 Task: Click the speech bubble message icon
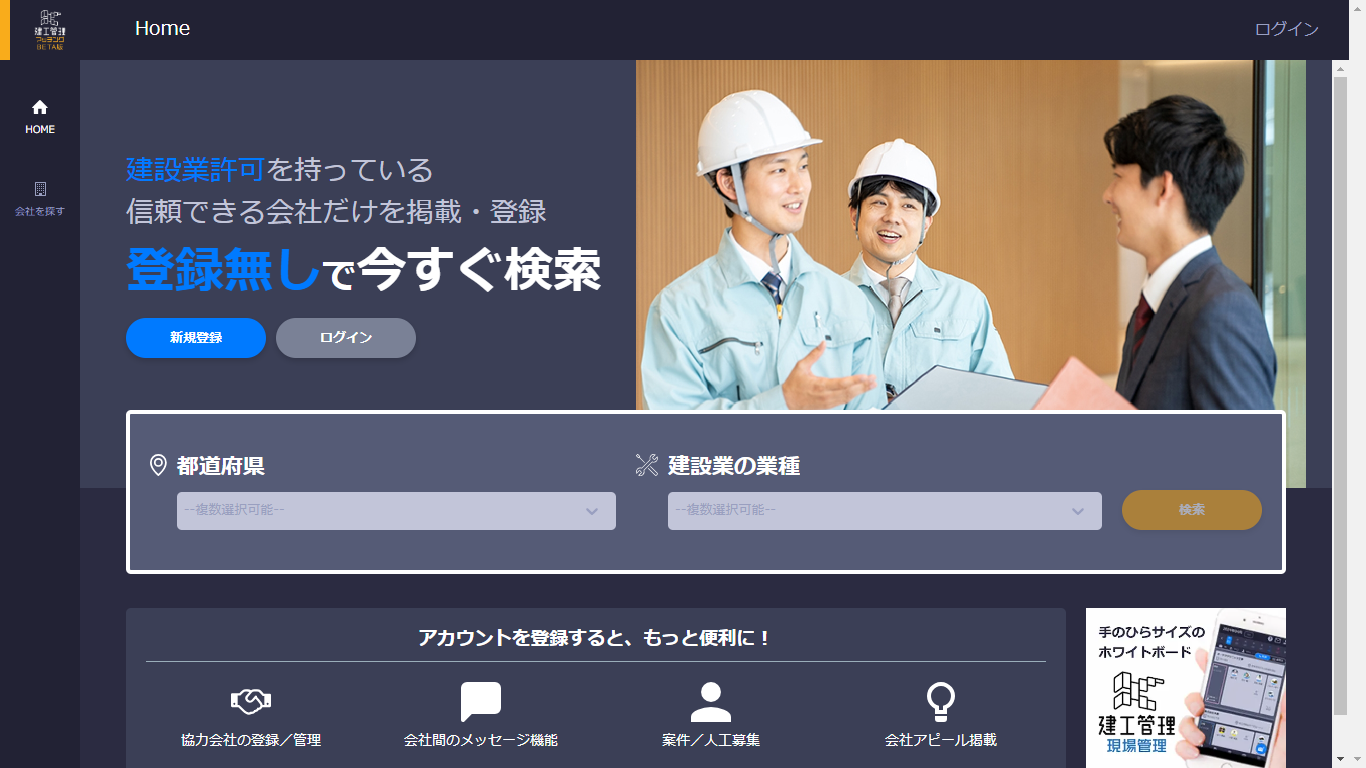tap(481, 702)
